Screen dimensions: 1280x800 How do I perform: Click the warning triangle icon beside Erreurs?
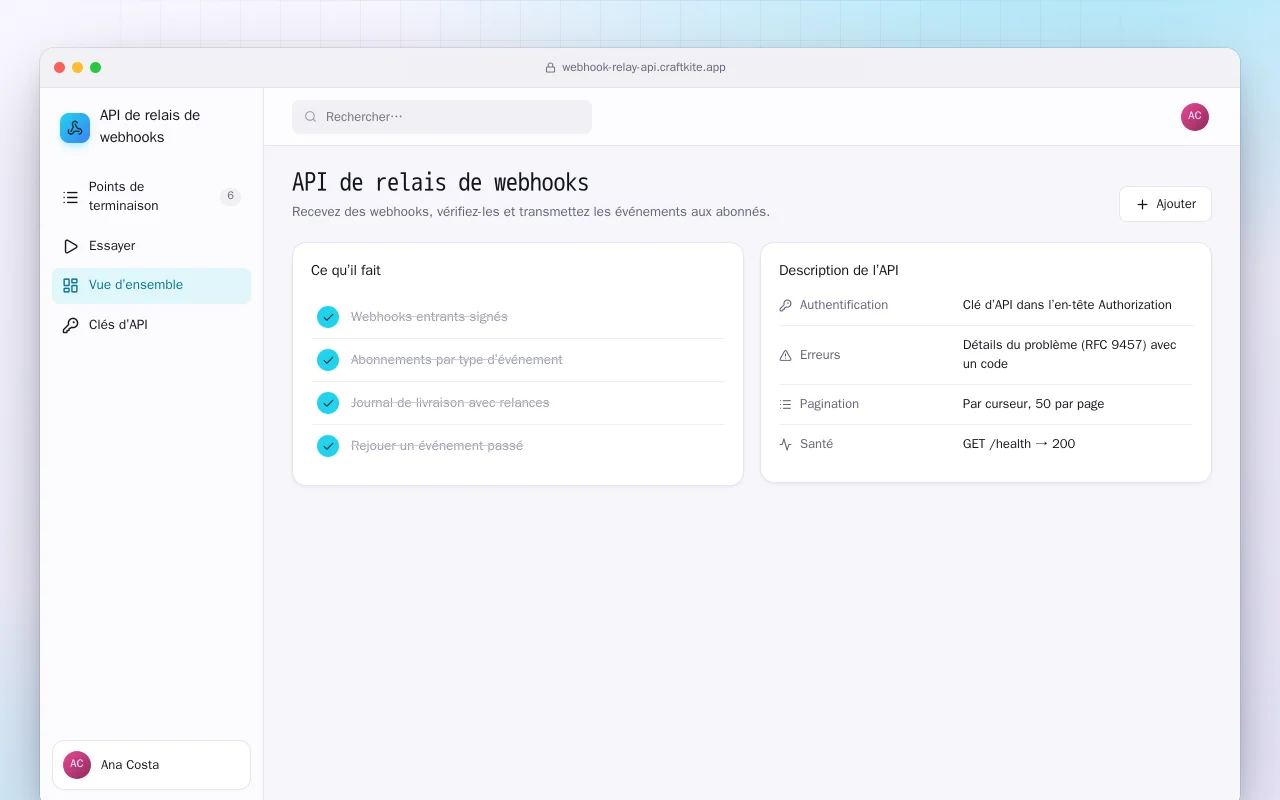(785, 355)
